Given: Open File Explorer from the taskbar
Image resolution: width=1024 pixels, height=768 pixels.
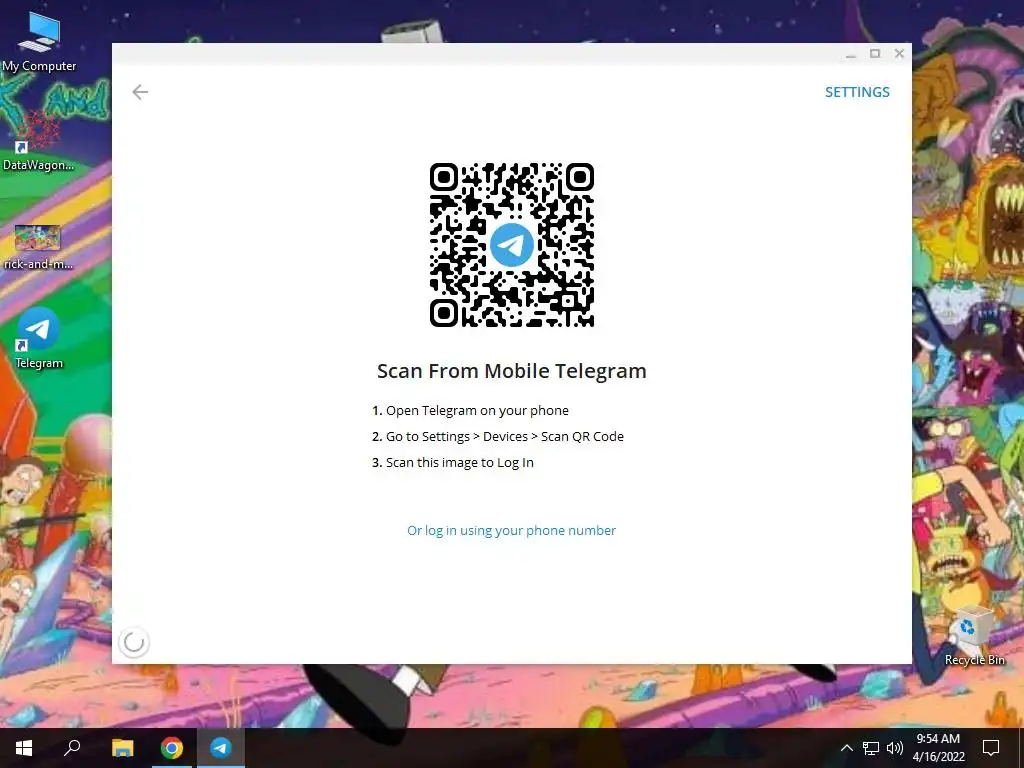Looking at the screenshot, I should tap(122, 748).
